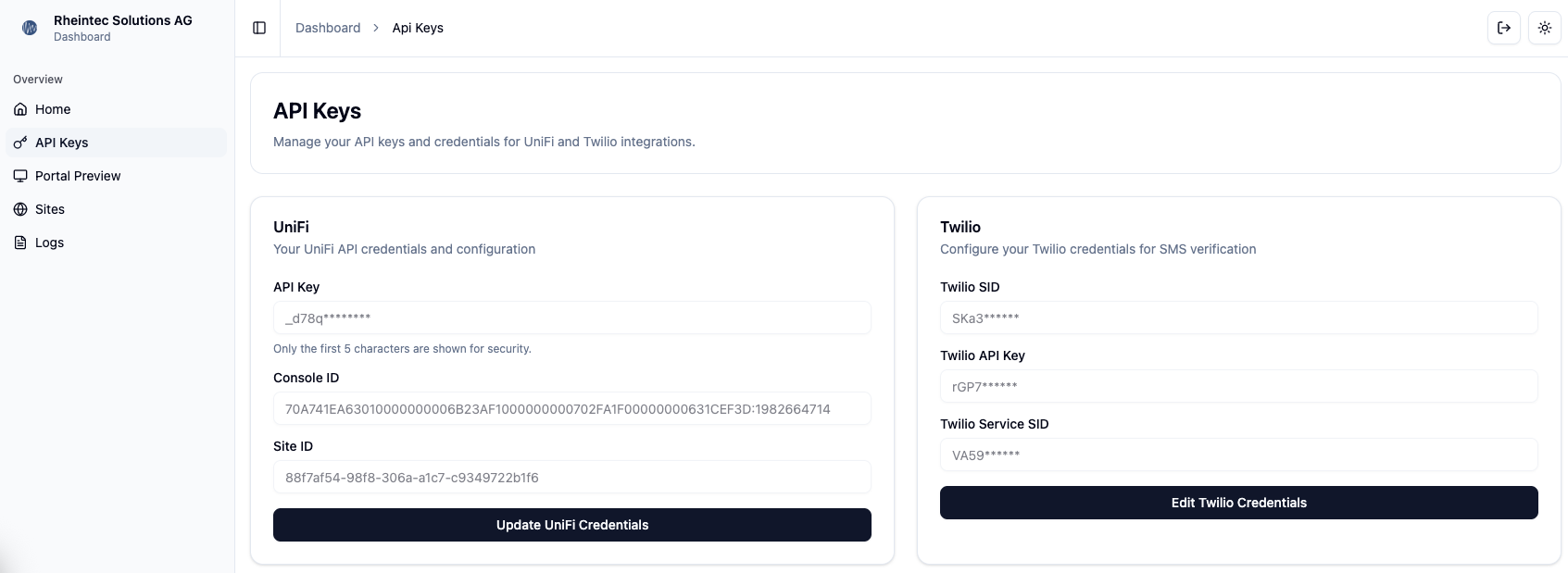Click the UniFi API Key input field
Image resolution: width=1568 pixels, height=573 pixels.
(x=571, y=318)
